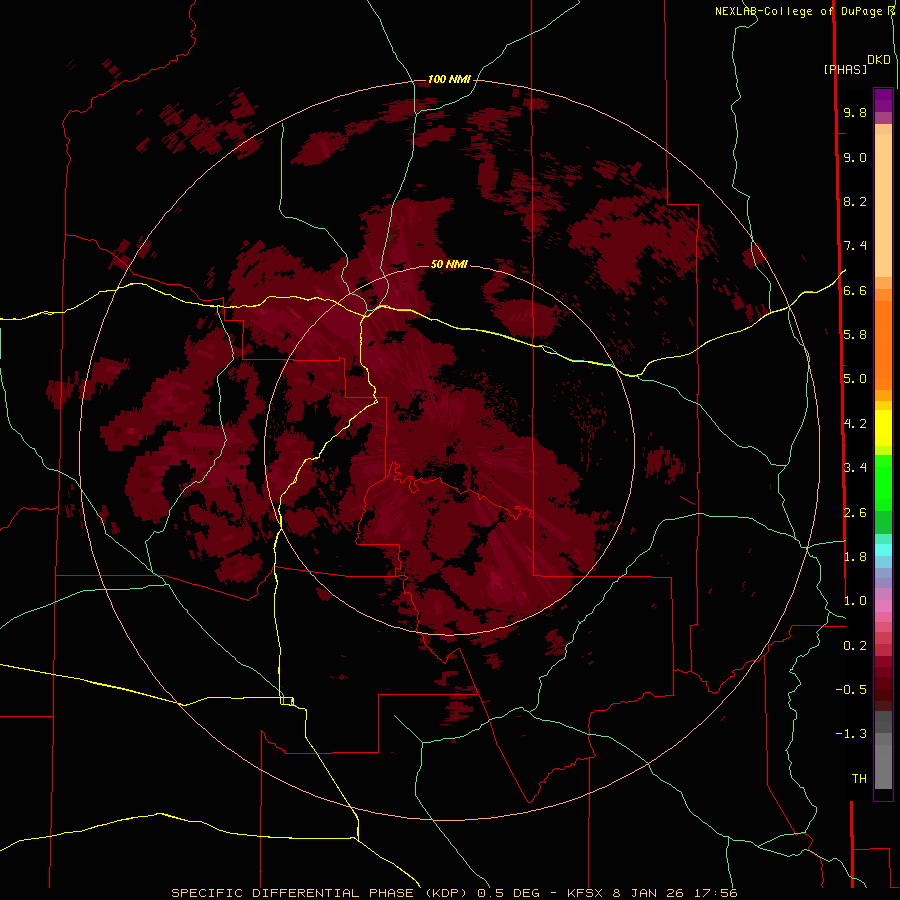Select the 0.2 scale value

pos(855,646)
